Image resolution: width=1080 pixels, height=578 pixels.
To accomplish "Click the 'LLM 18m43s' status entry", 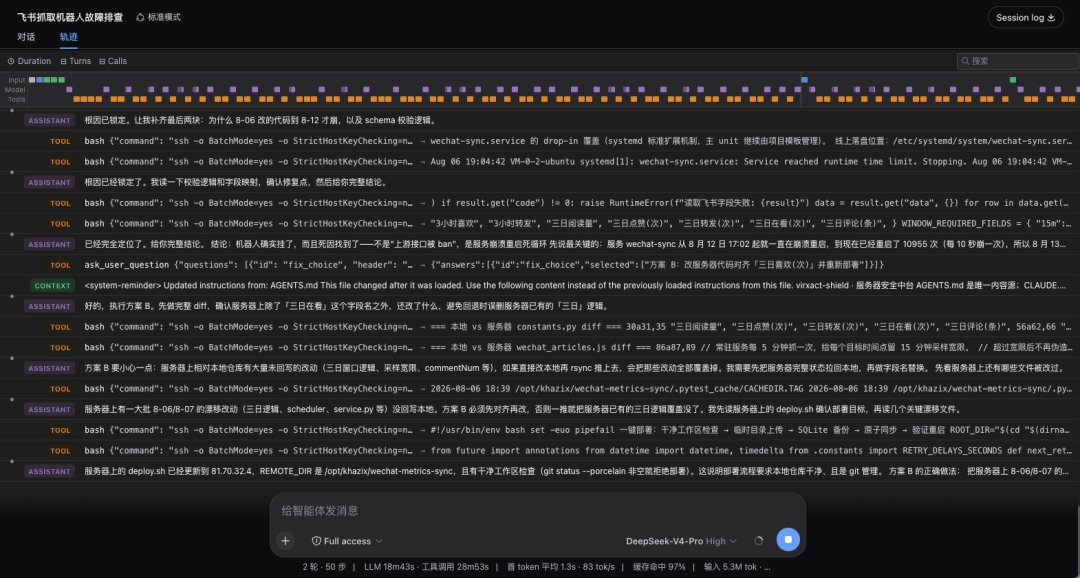I will [x=387, y=567].
